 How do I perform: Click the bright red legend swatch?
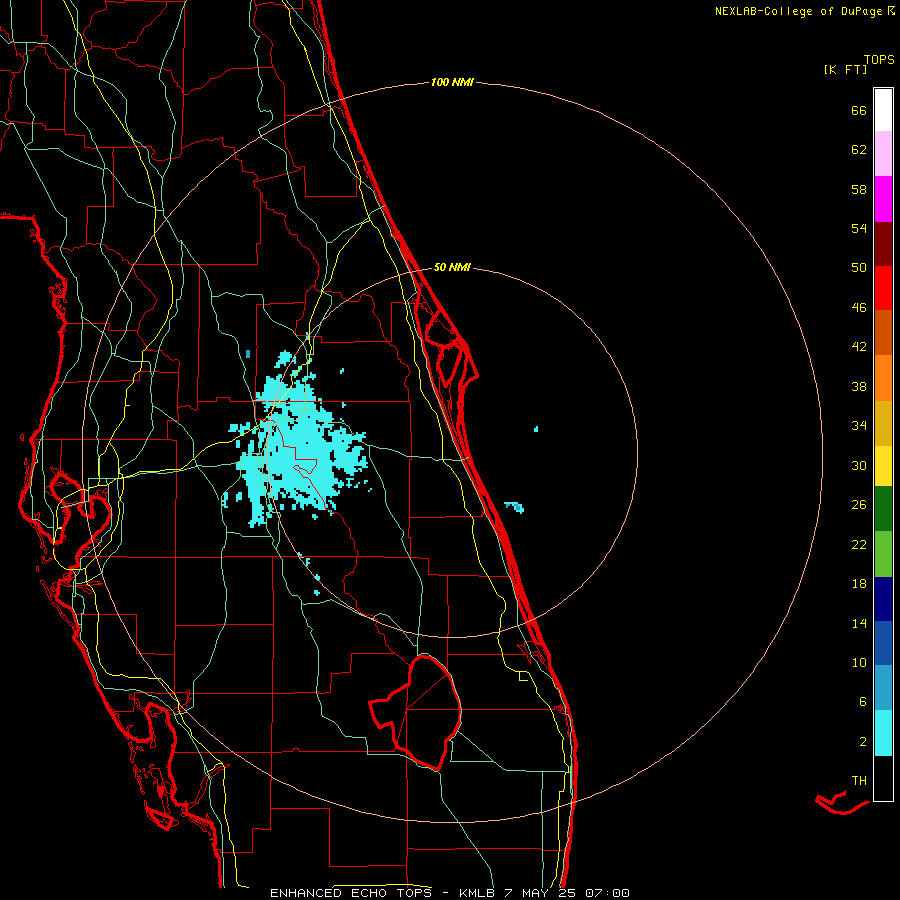(883, 288)
